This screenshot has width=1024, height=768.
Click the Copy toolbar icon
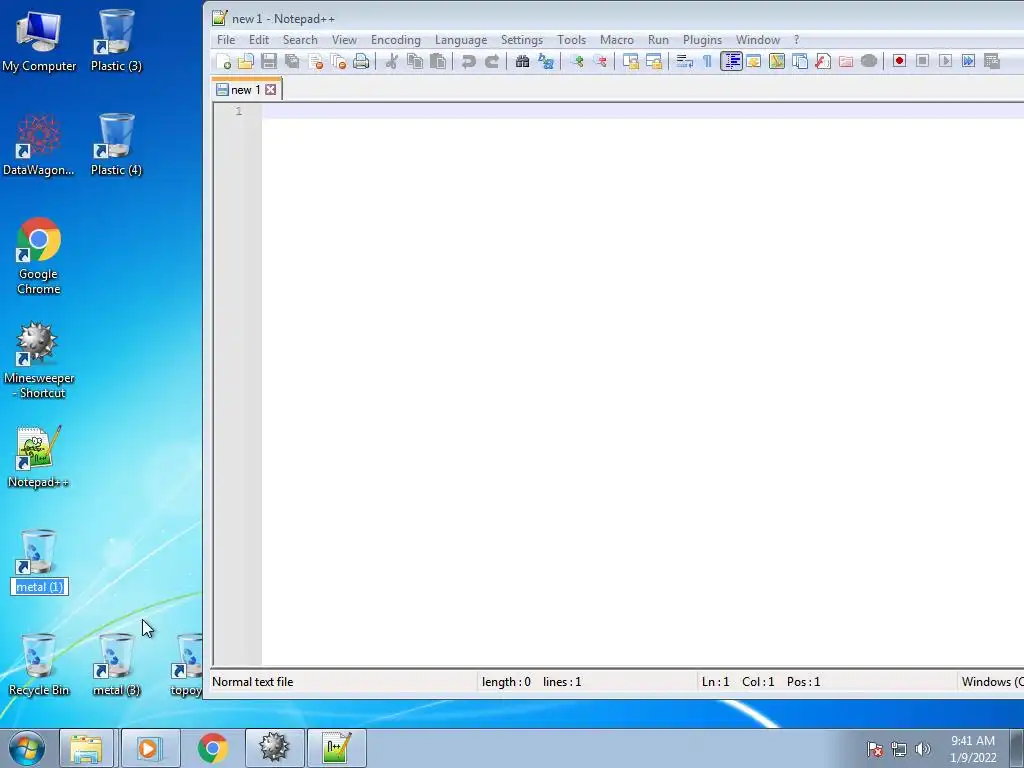point(415,61)
